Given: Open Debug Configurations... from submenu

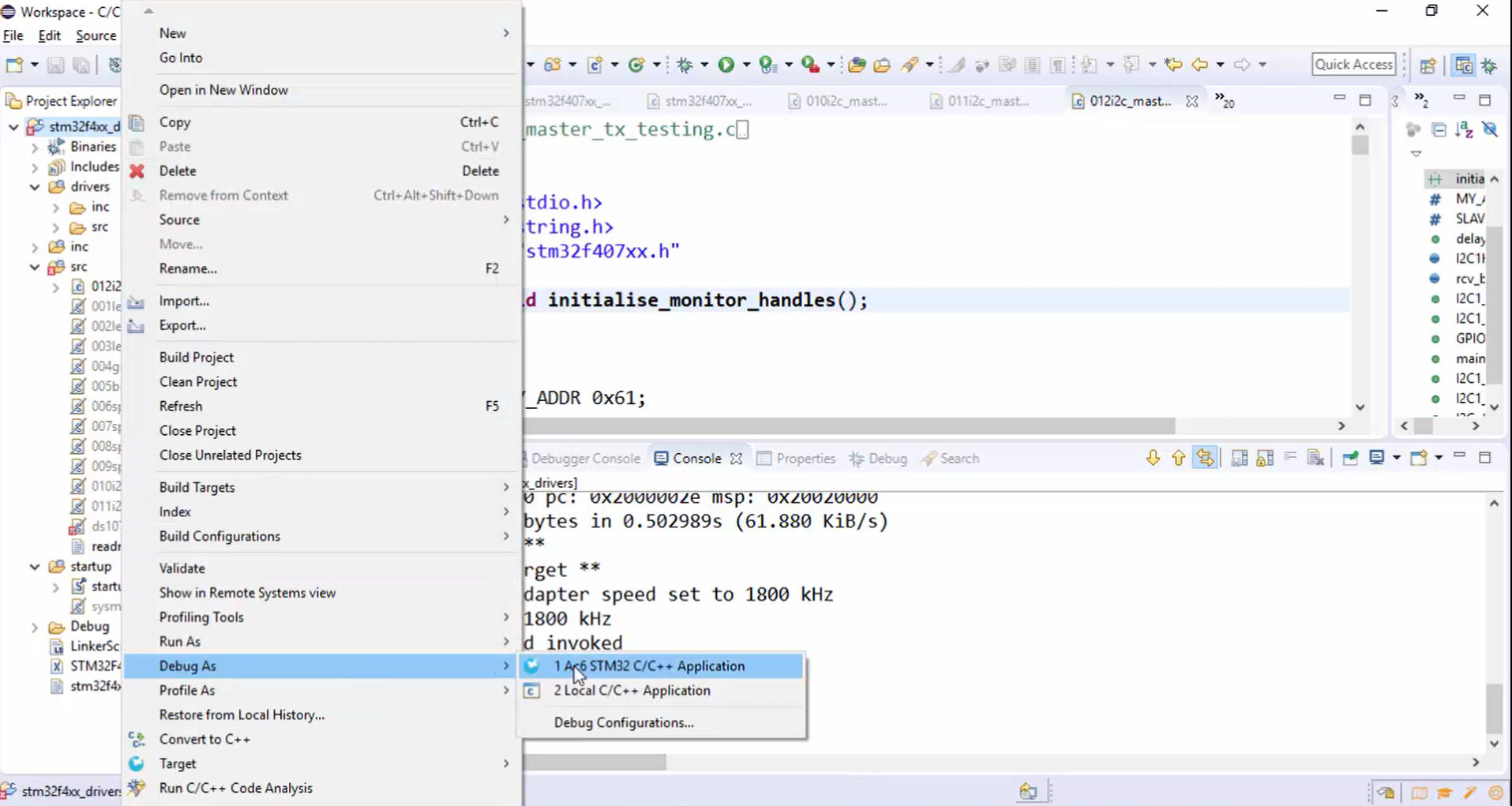Looking at the screenshot, I should 662,723.
